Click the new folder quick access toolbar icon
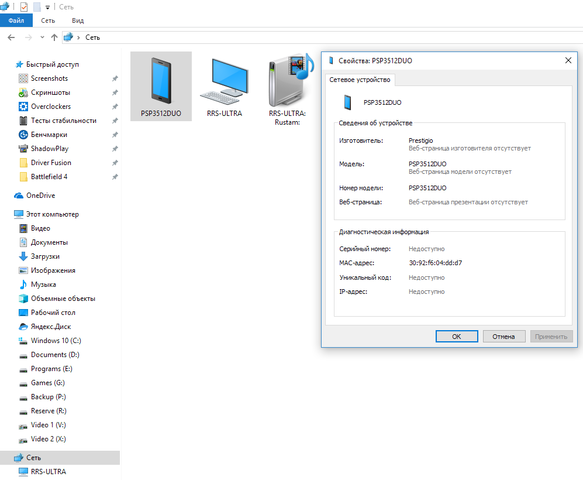The height and width of the screenshot is (480, 583). pyautogui.click(x=37, y=7)
